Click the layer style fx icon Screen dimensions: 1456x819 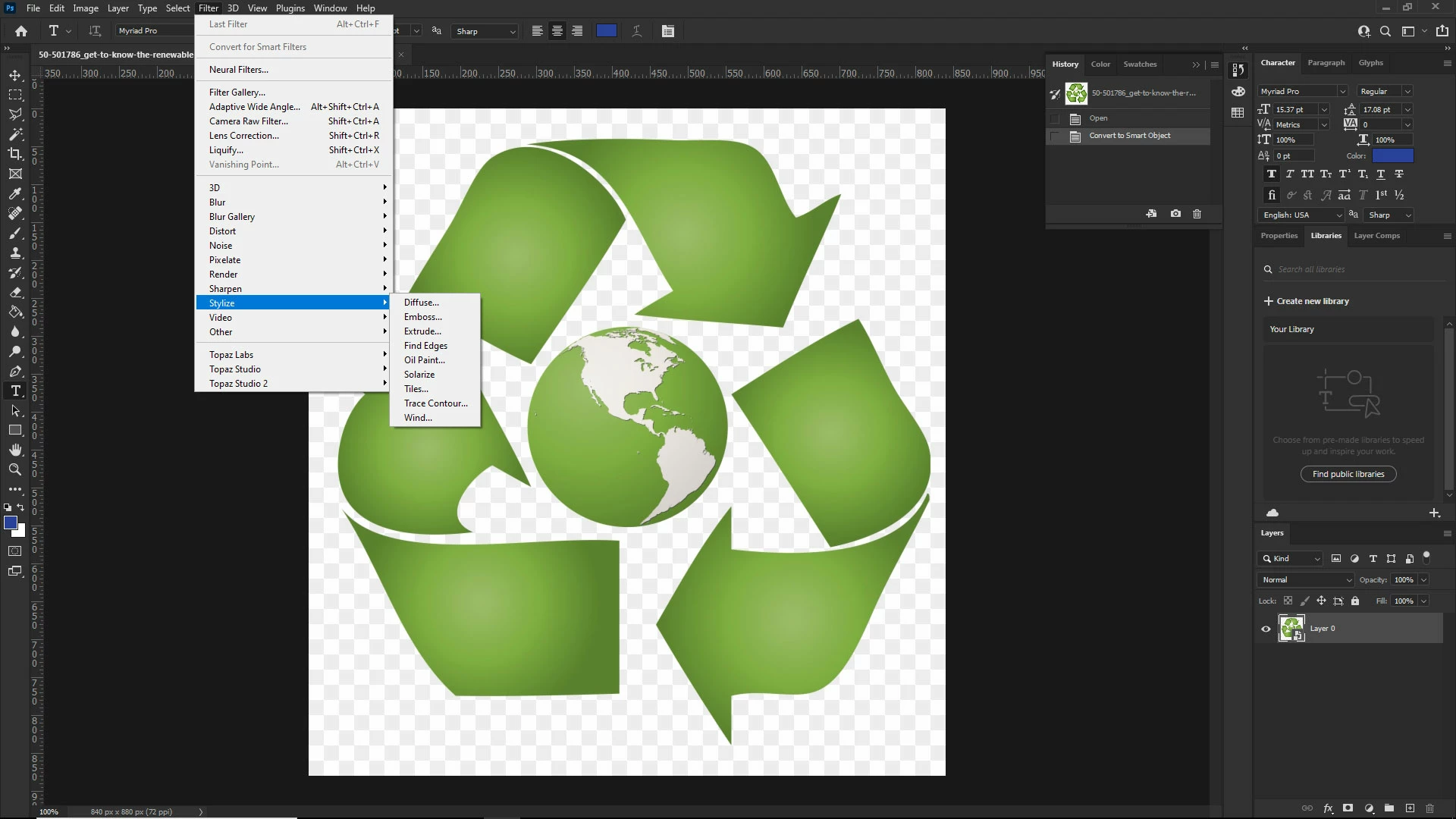point(1328,808)
